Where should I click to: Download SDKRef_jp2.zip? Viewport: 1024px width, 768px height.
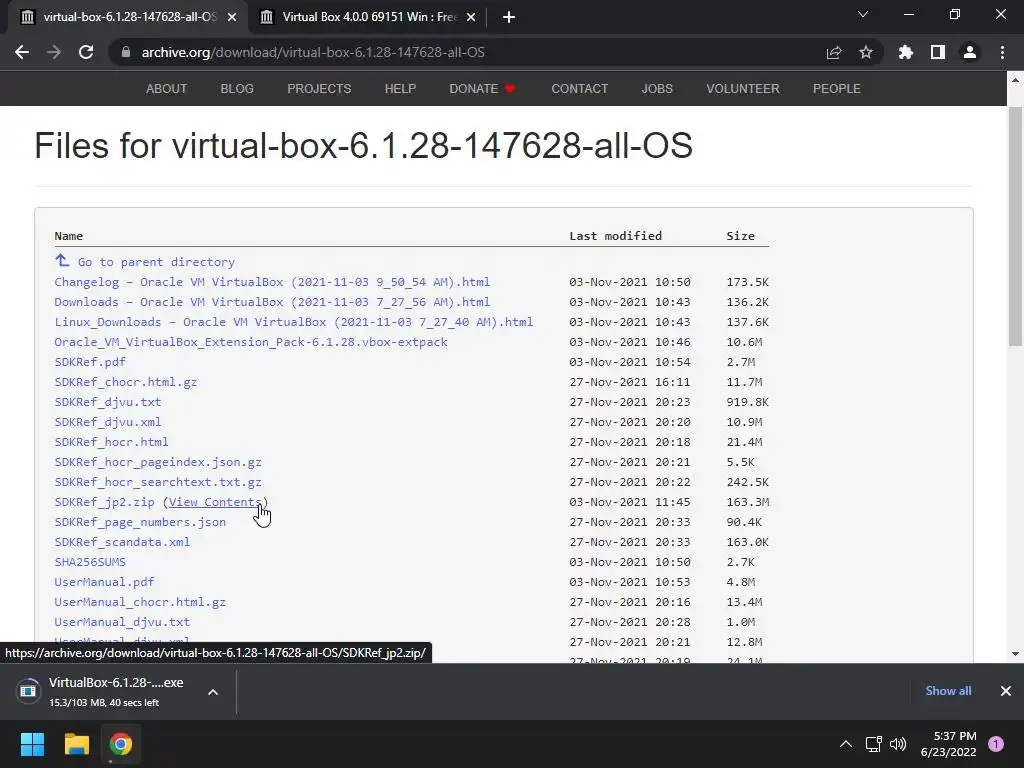click(x=104, y=502)
